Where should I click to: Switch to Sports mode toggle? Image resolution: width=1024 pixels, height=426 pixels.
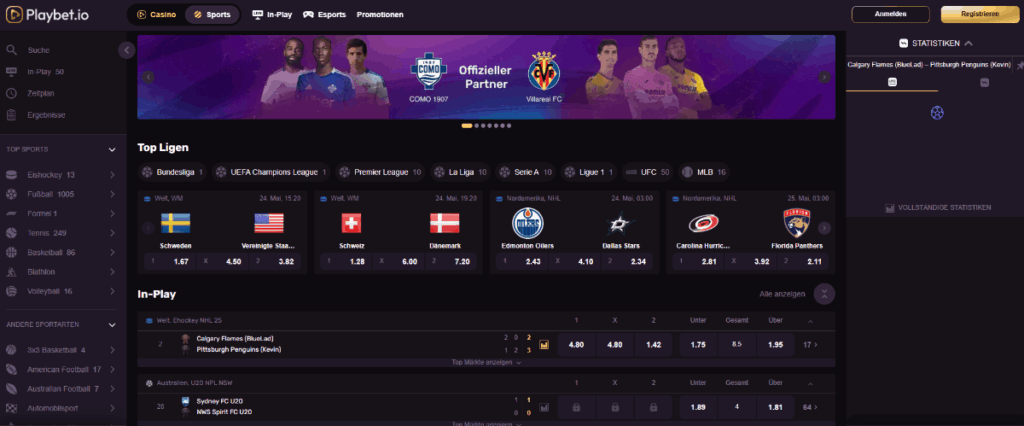(x=212, y=14)
